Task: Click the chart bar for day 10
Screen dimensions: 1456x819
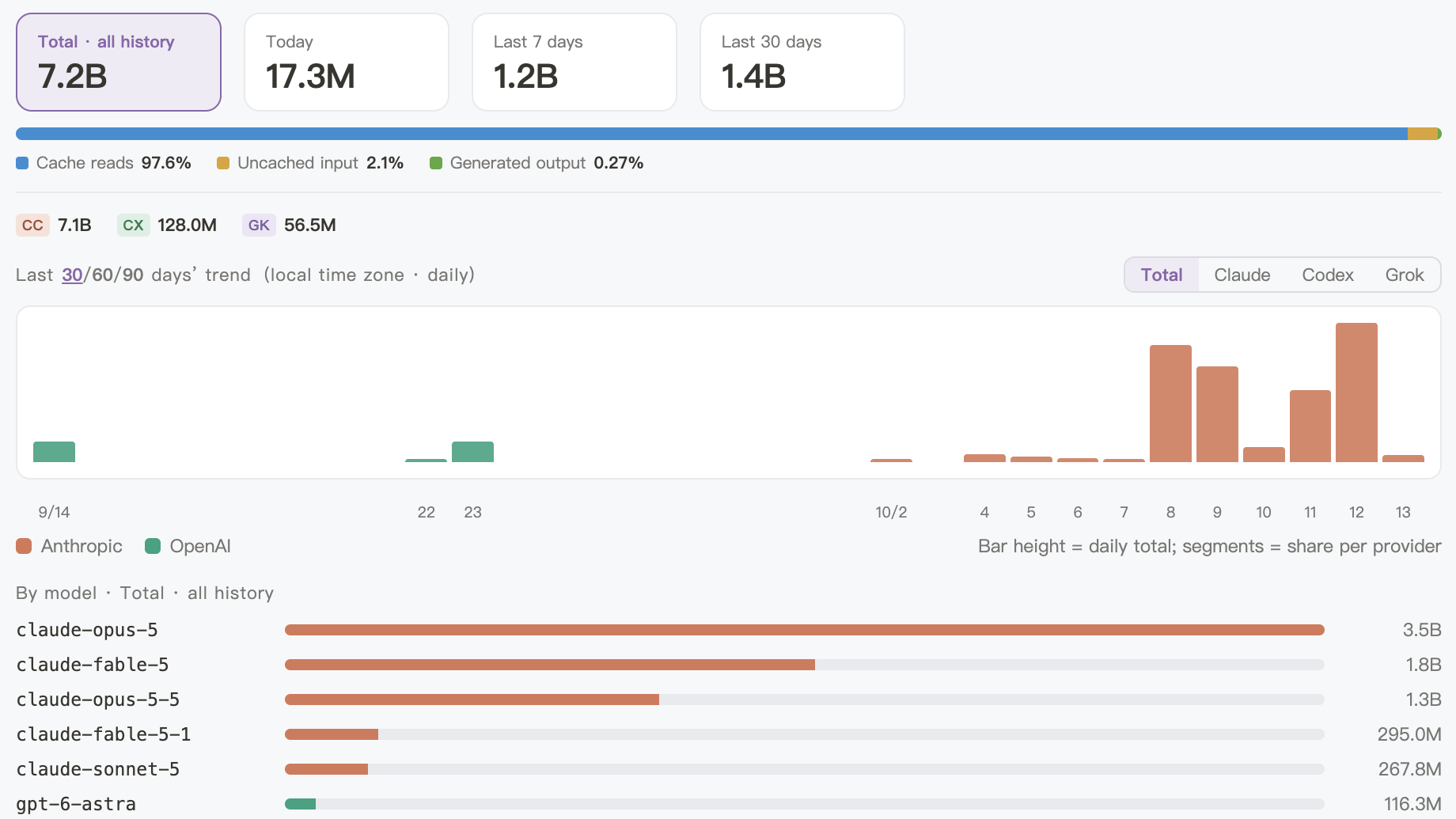Action: pyautogui.click(x=1264, y=454)
